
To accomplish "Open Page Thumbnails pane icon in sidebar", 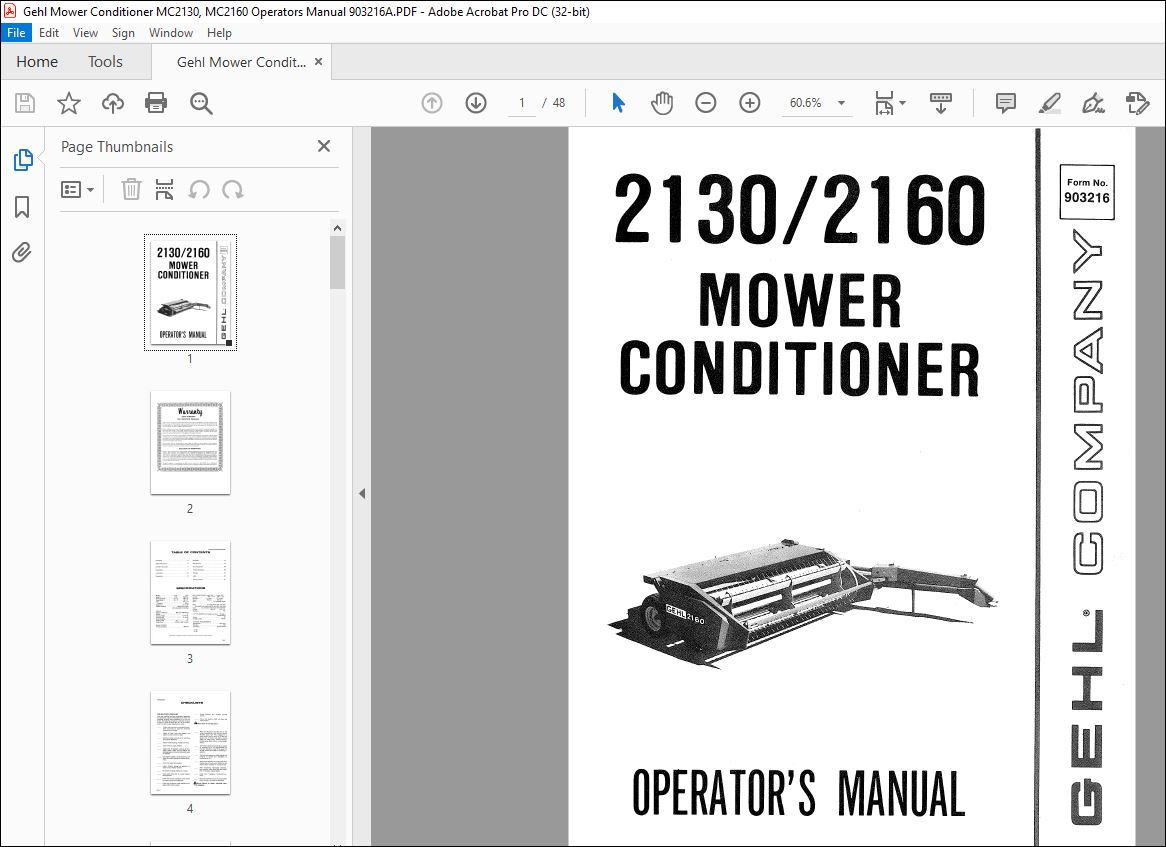I will [22, 159].
